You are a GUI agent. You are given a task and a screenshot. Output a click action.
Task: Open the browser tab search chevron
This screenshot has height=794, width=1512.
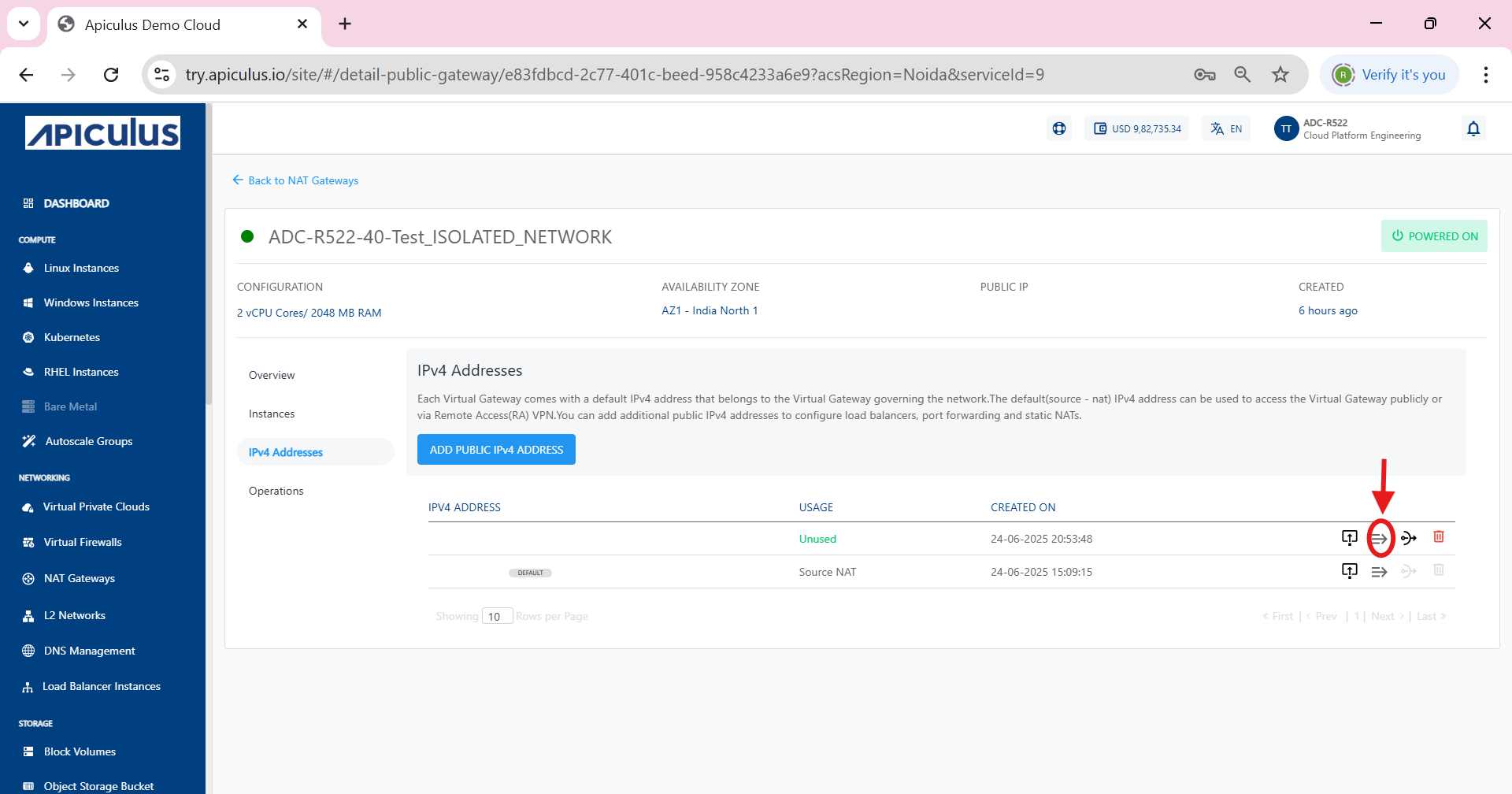click(x=23, y=24)
